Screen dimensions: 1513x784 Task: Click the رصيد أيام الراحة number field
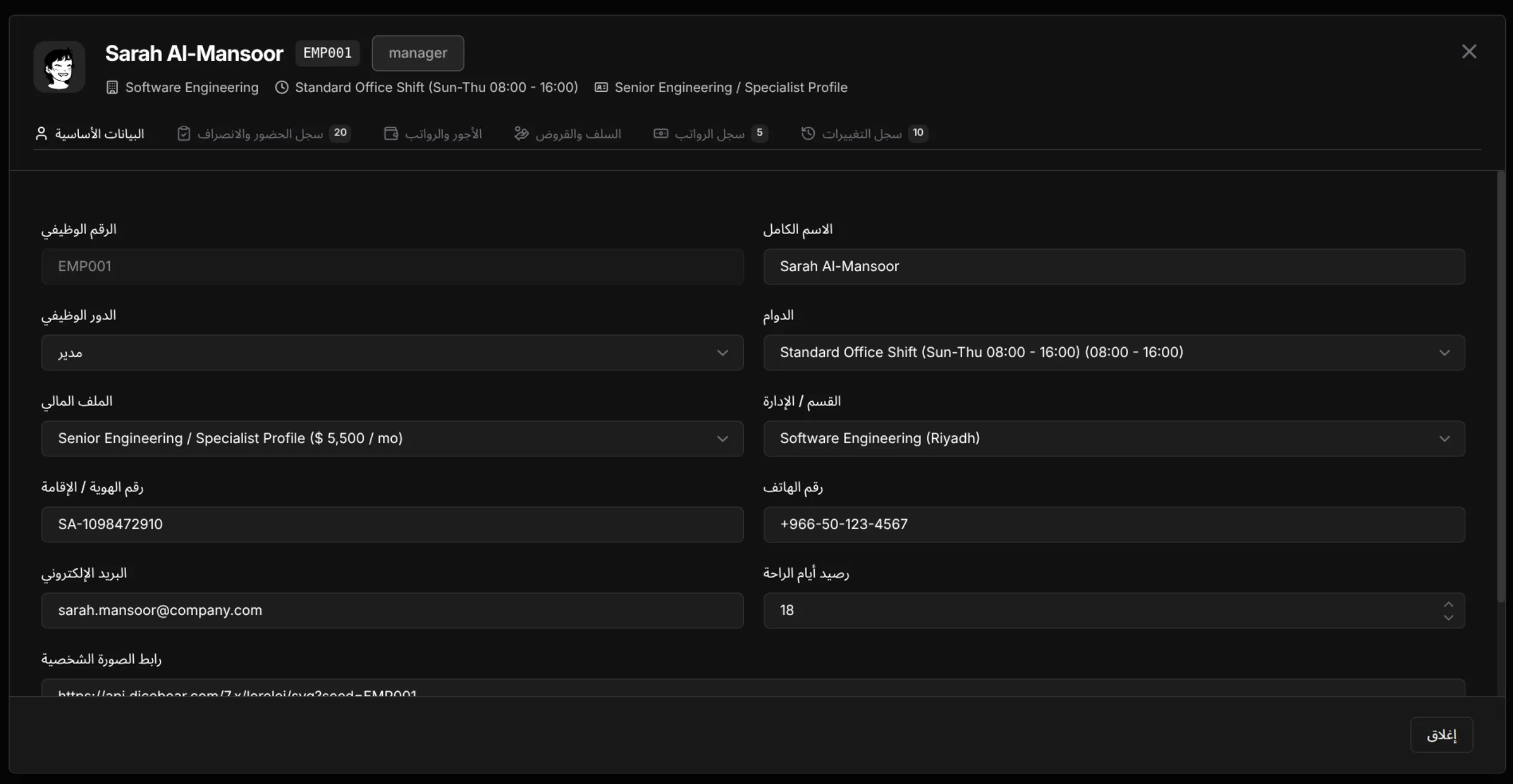pos(1114,611)
